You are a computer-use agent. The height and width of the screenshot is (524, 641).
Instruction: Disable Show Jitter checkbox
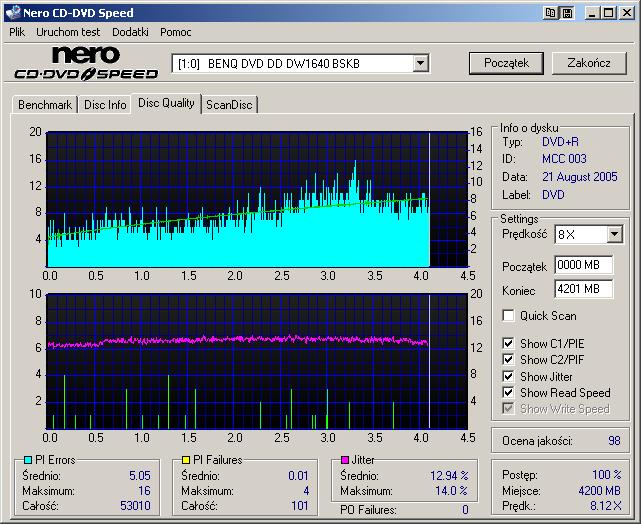(x=508, y=376)
